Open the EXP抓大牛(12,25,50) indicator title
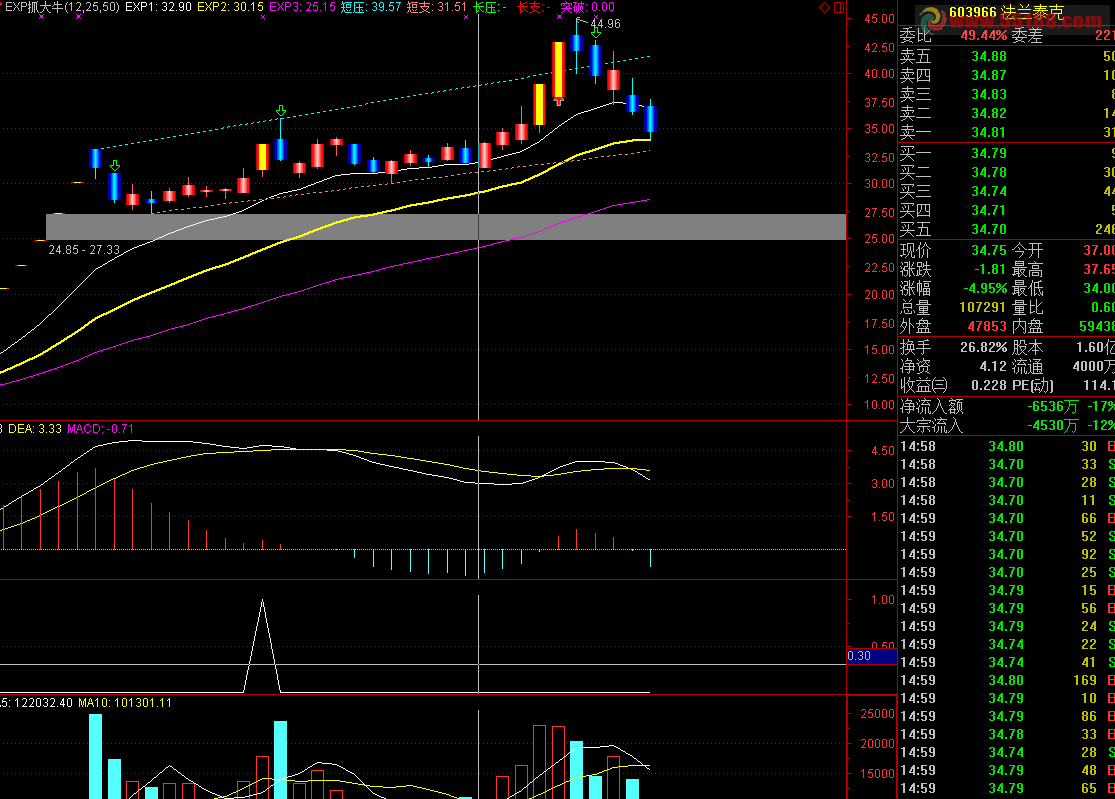Viewport: 1115px width, 799px height. [62, 7]
